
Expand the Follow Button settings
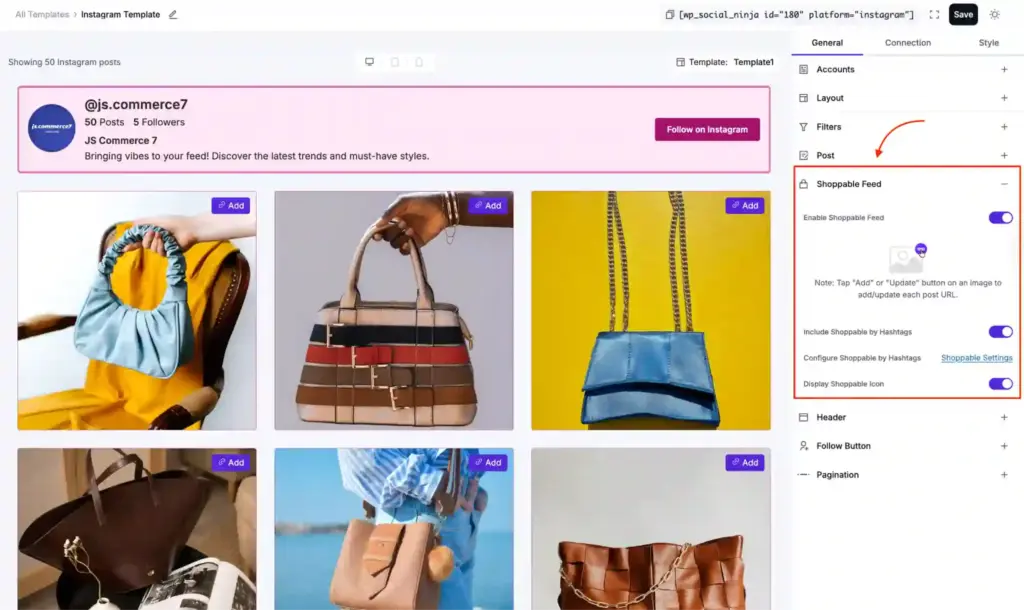point(1005,446)
